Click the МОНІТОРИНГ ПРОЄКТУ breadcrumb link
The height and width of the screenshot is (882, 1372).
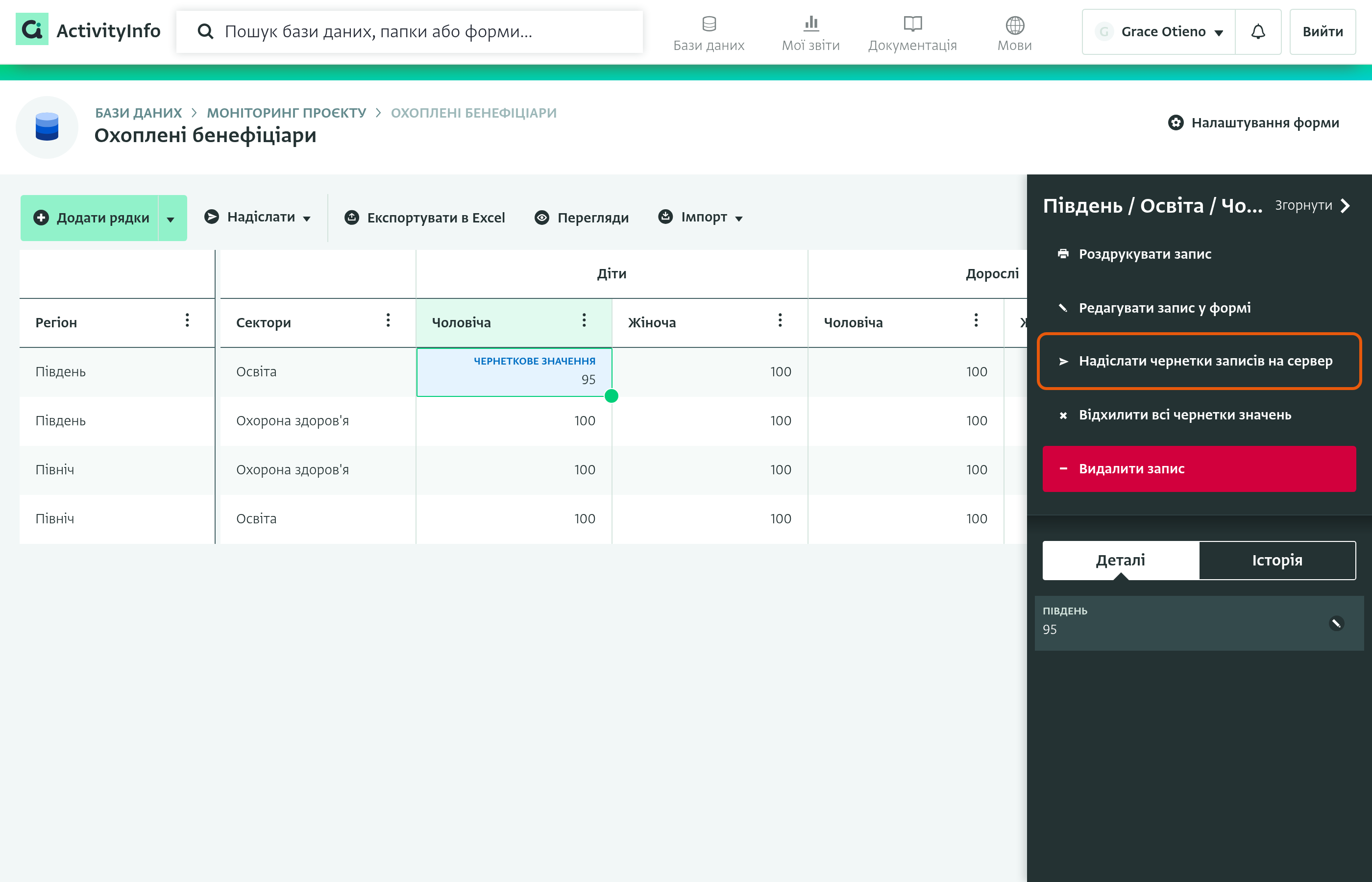point(286,113)
